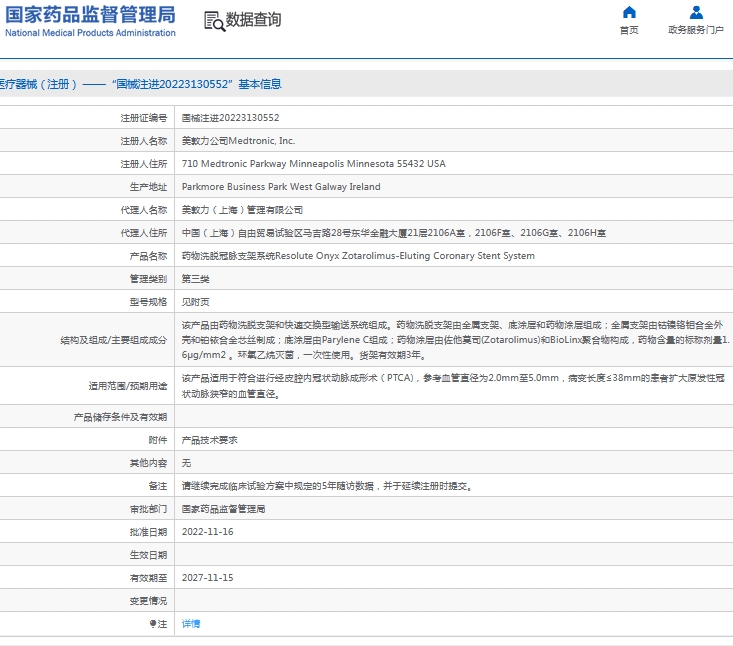Click 其他内容 value 无

point(186,463)
